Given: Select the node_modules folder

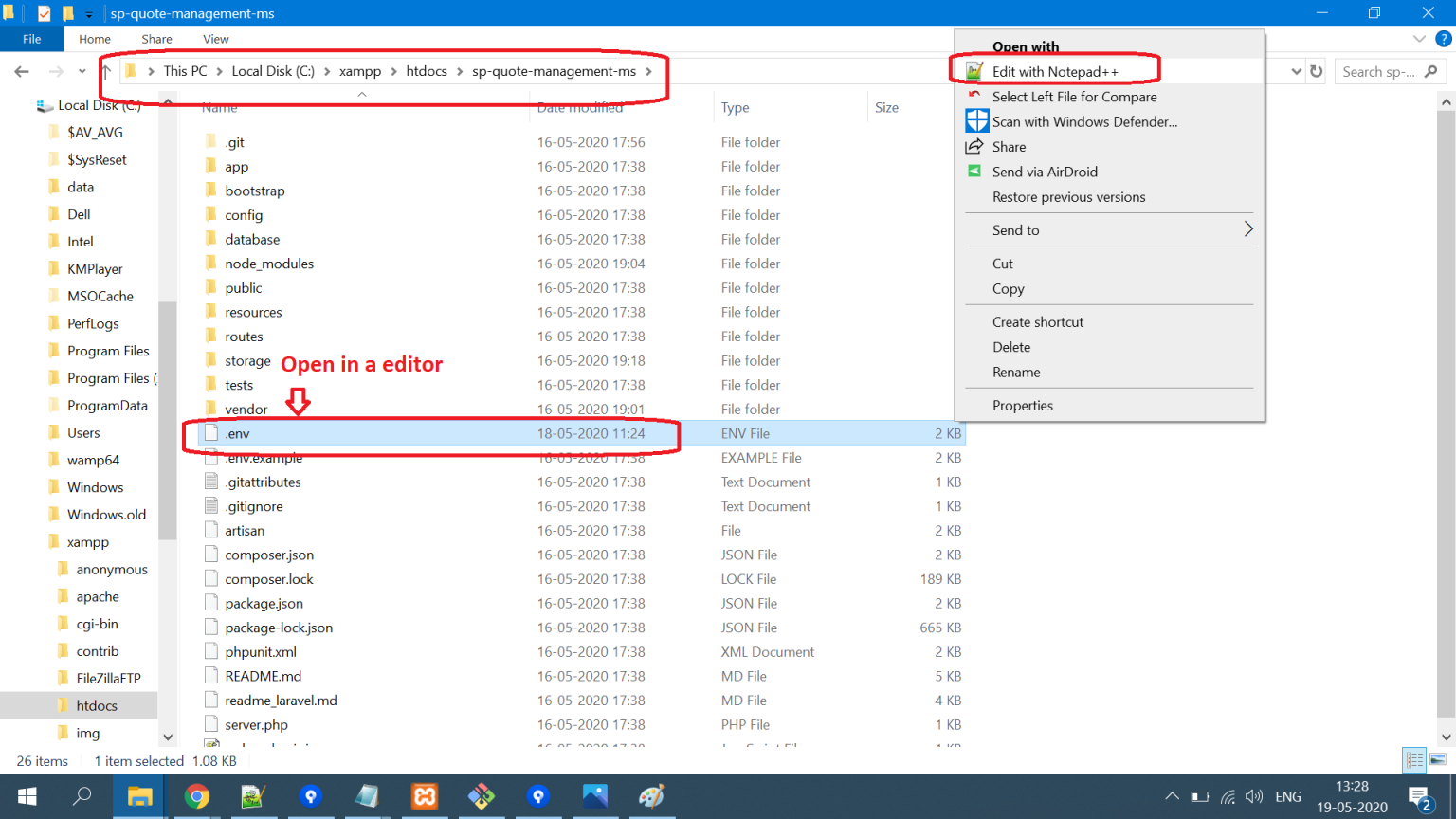Looking at the screenshot, I should [x=269, y=264].
